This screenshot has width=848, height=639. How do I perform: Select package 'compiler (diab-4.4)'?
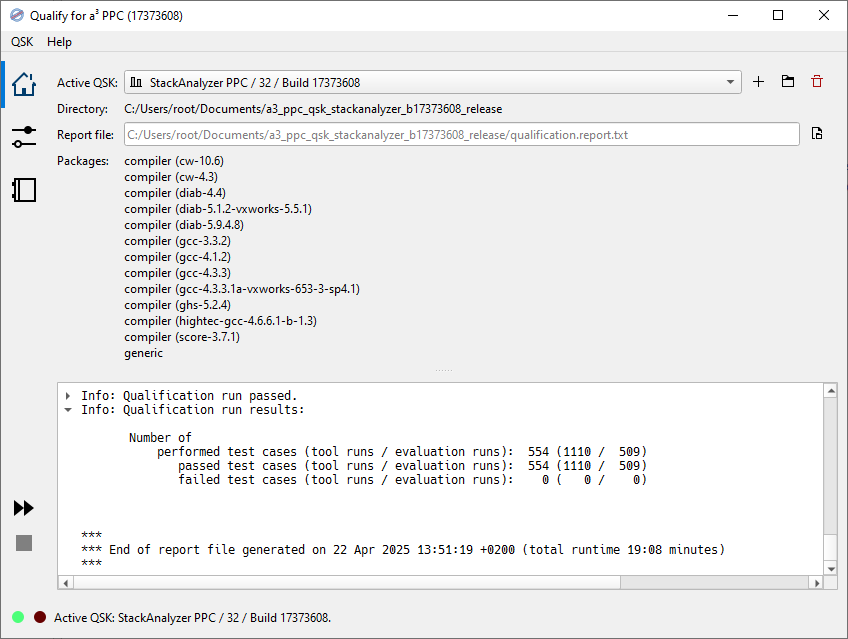click(175, 193)
